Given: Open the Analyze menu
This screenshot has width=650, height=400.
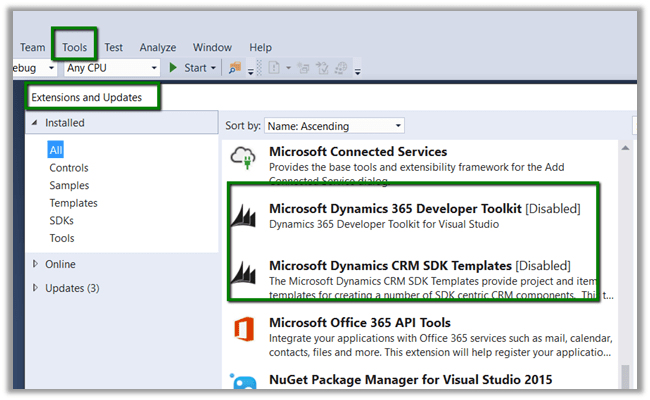Looking at the screenshot, I should [158, 47].
